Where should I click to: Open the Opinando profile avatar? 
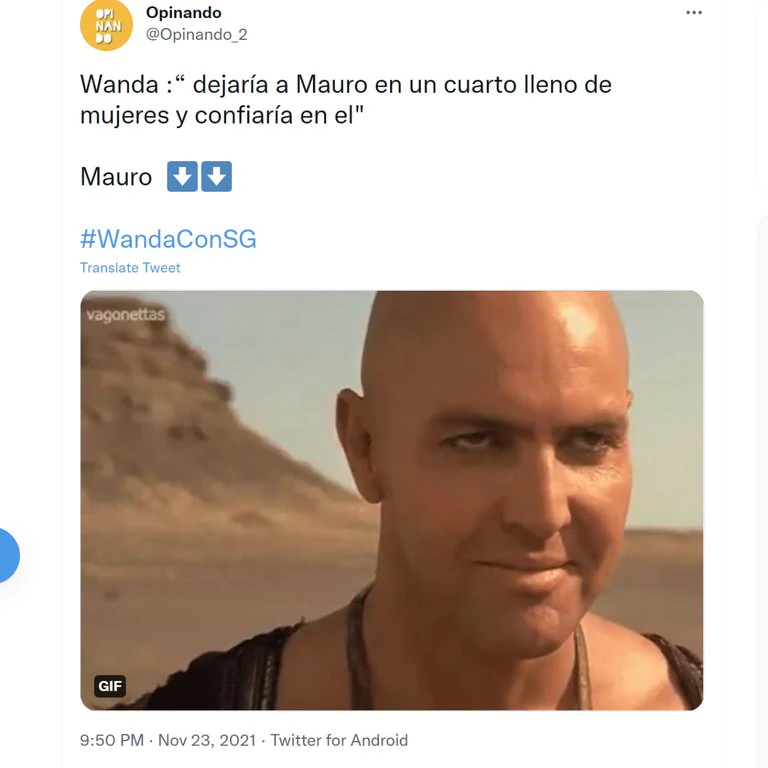[x=106, y=24]
